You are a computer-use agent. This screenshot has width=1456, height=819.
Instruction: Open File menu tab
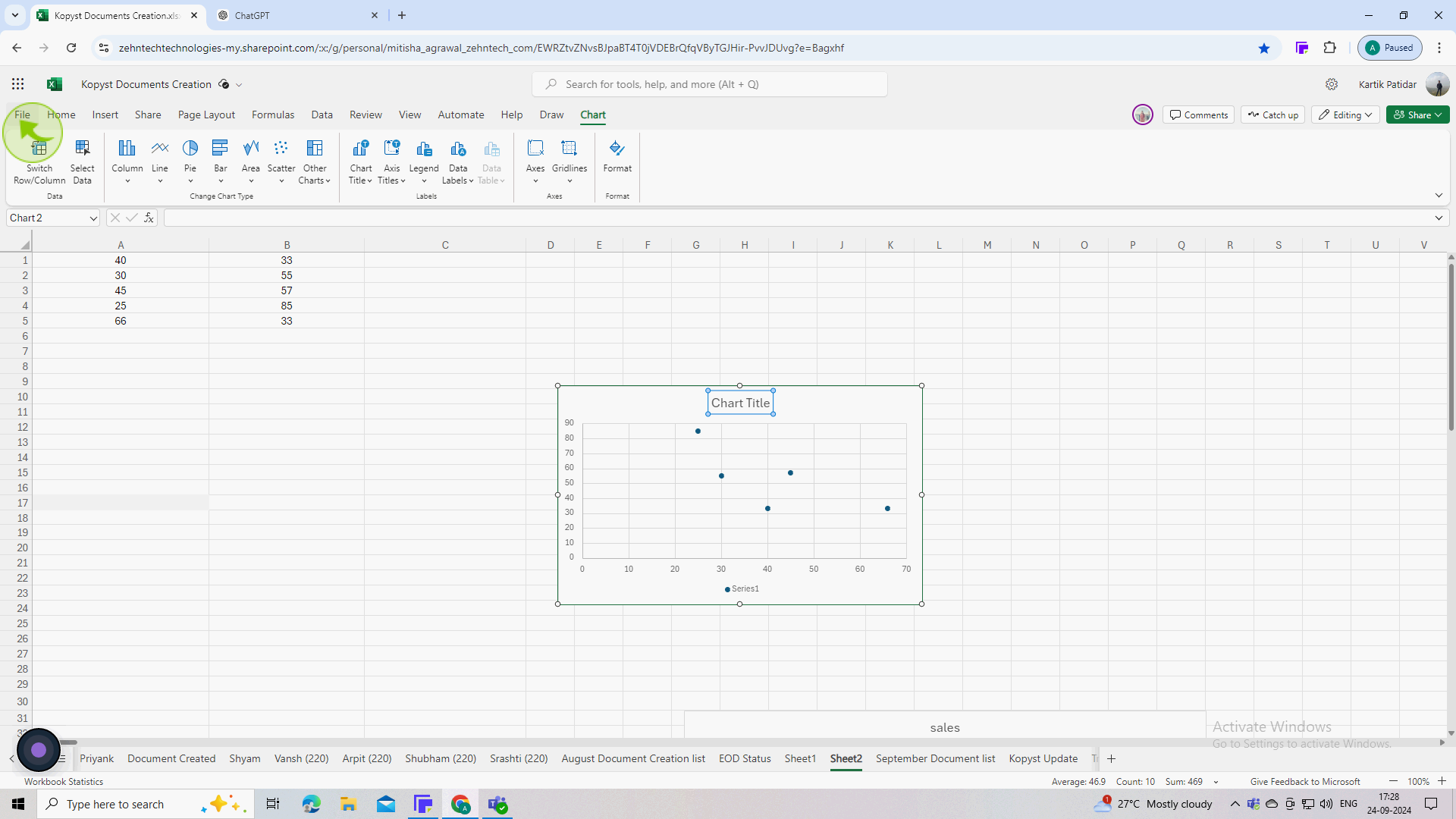pos(22,115)
